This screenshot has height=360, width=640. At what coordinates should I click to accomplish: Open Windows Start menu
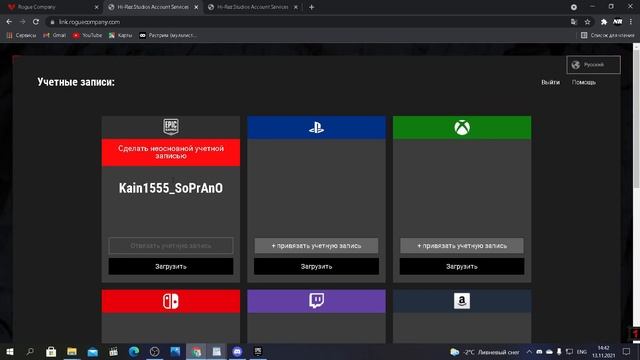tap(9, 351)
